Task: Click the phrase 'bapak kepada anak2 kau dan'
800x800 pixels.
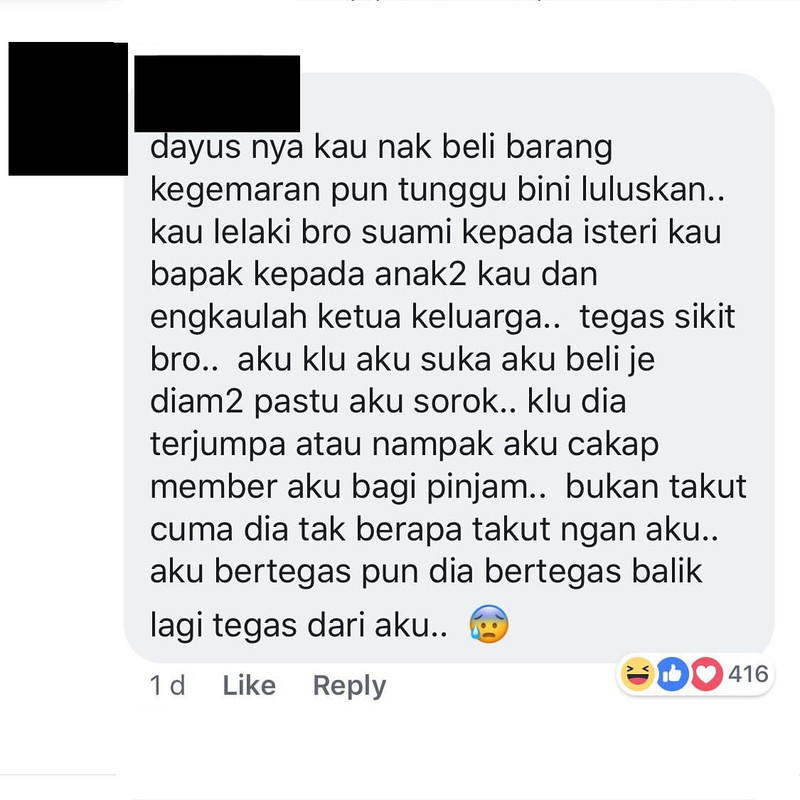Action: [x=373, y=274]
